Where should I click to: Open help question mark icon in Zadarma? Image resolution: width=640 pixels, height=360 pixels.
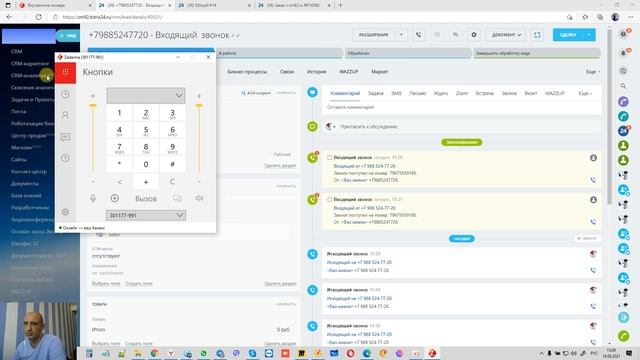pos(65,158)
